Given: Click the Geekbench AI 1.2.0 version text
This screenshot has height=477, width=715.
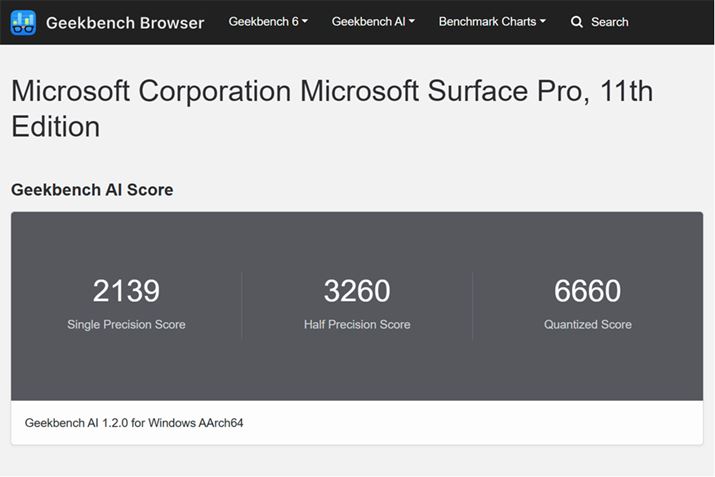Looking at the screenshot, I should pos(134,423).
